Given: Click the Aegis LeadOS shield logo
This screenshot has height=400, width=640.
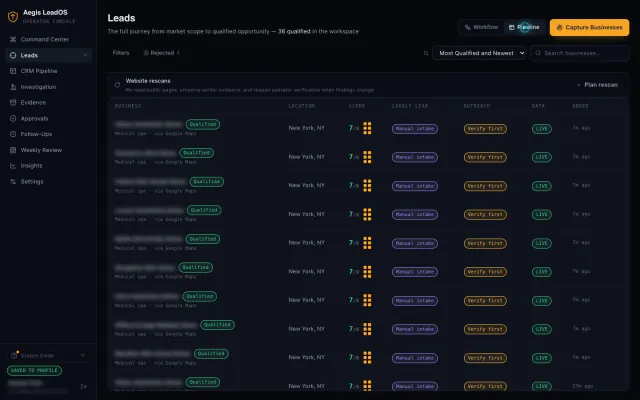Looking at the screenshot, I should coord(13,17).
